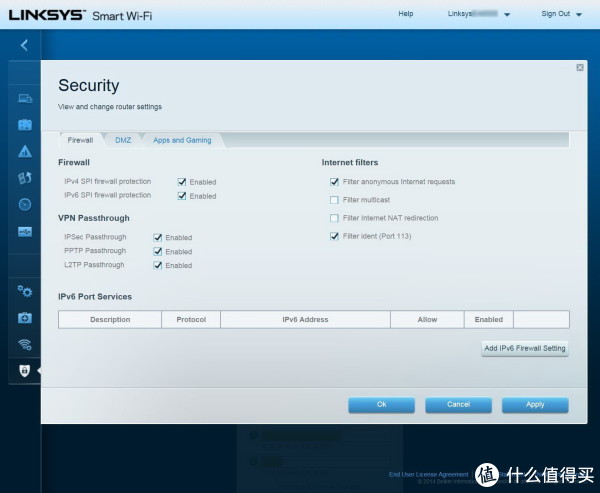
Task: Click Protocol column header
Action: [x=191, y=320]
